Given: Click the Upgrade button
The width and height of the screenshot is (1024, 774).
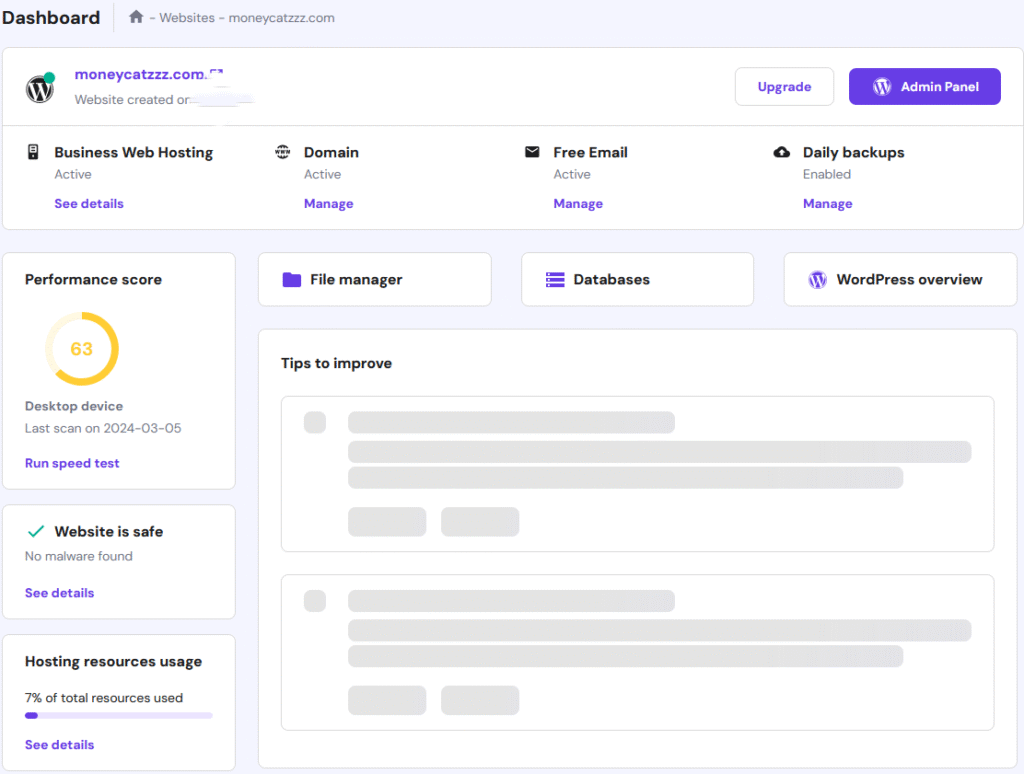Looking at the screenshot, I should pyautogui.click(x=784, y=87).
